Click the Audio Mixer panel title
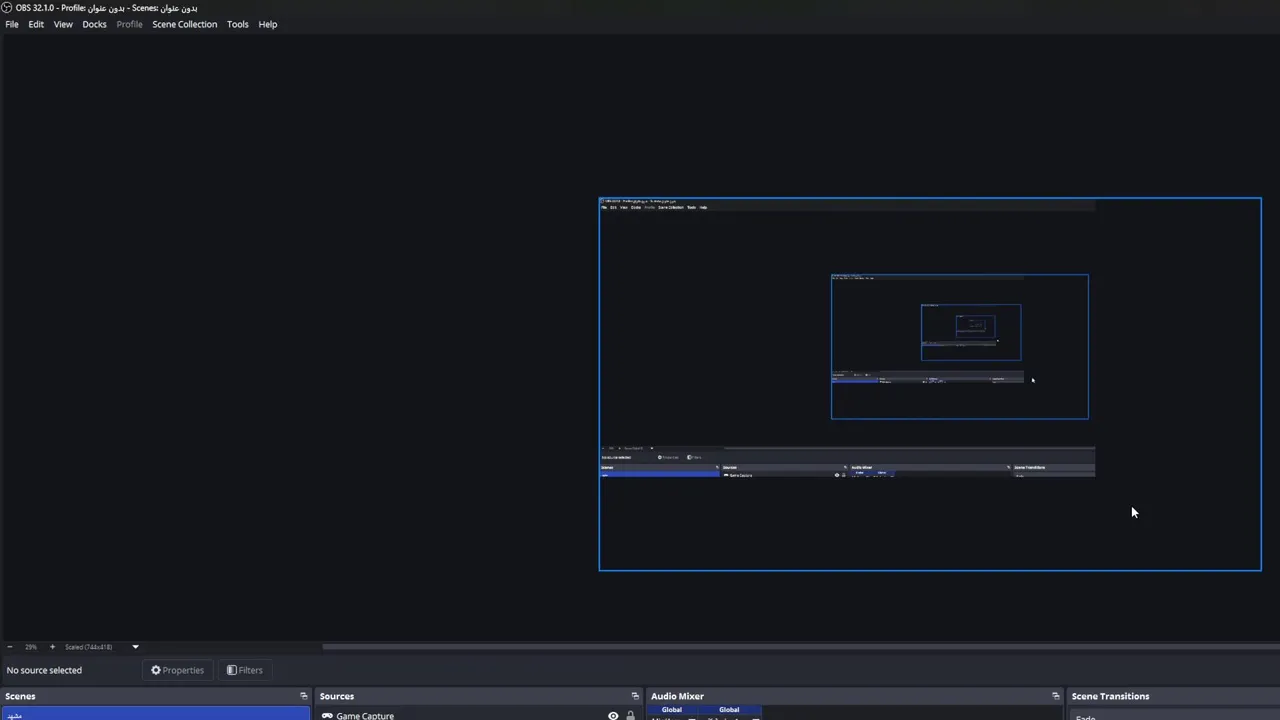Screen dimensions: 1280x720 point(677,696)
